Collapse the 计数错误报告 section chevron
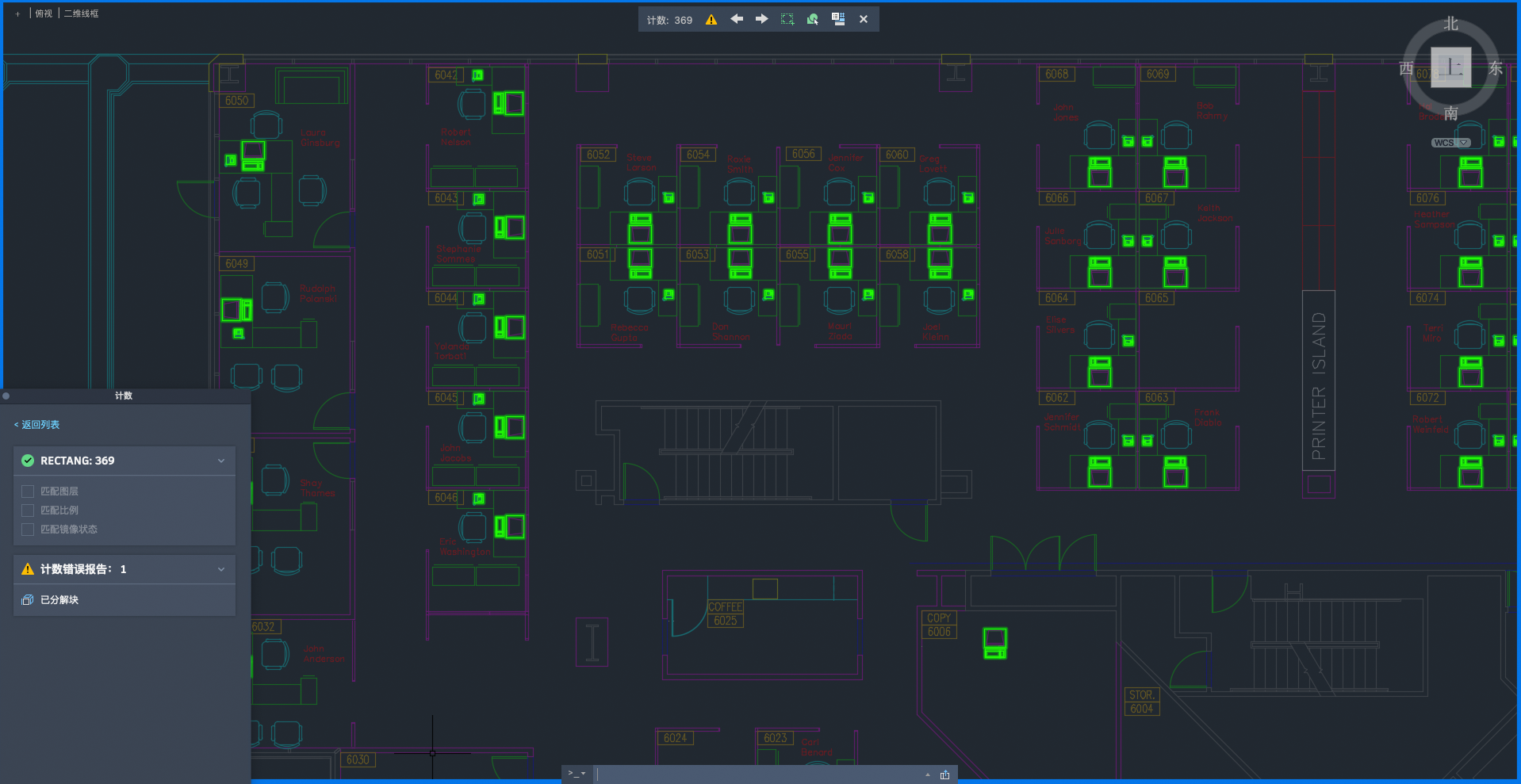The image size is (1521, 784). pos(221,569)
